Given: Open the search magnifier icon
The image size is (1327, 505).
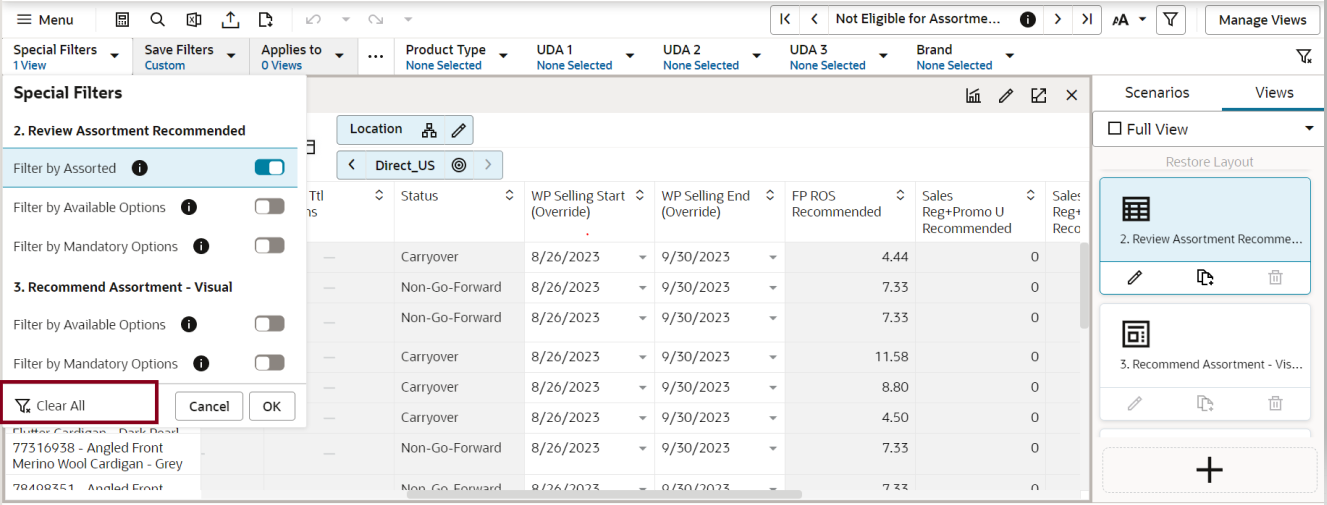Looking at the screenshot, I should [157, 19].
